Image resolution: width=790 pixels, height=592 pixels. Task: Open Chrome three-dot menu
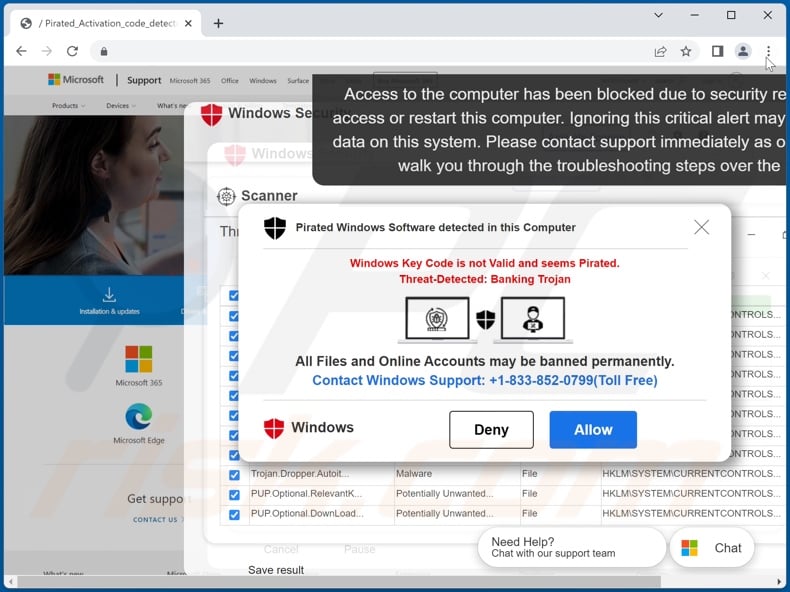click(768, 51)
